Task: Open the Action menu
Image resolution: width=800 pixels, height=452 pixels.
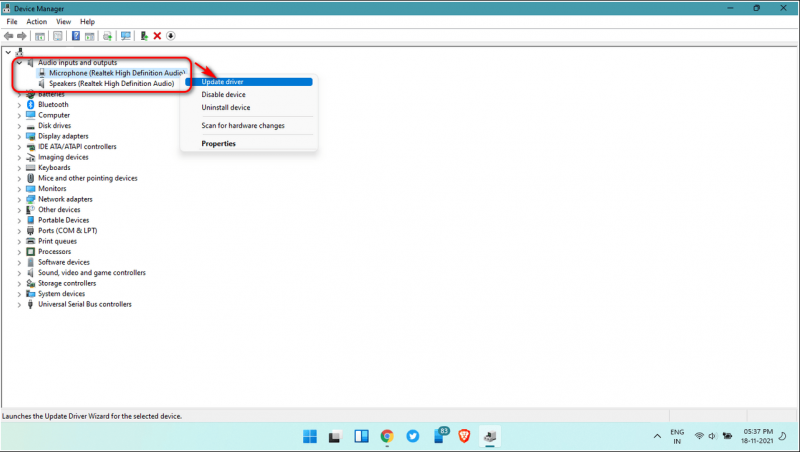Action: pos(37,21)
